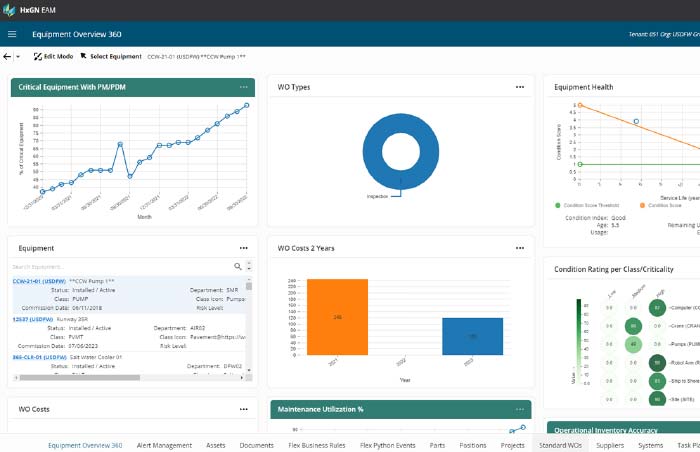The width and height of the screenshot is (700, 452).
Task: Open the Equipment card ellipsis menu
Action: coord(243,247)
